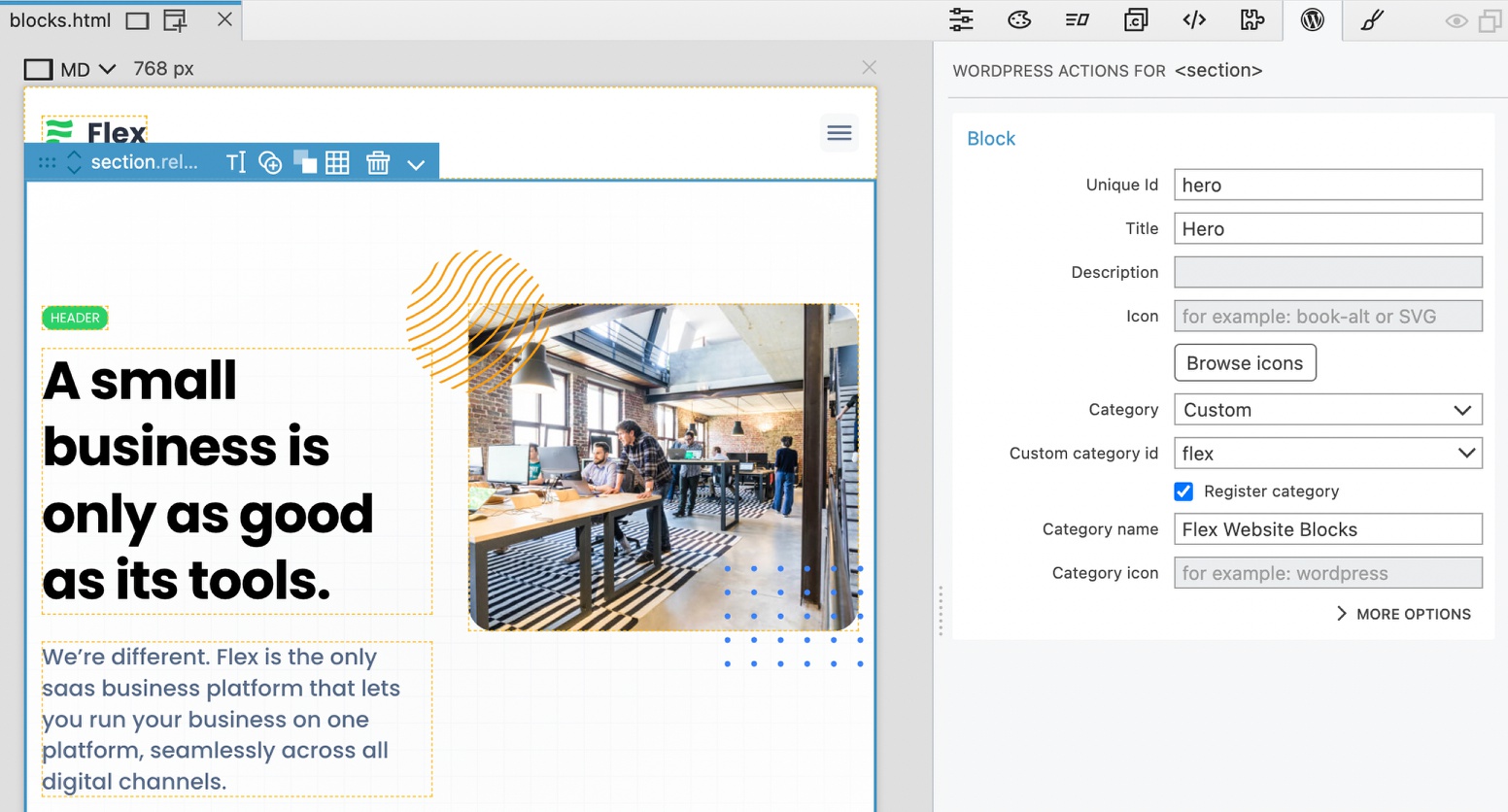Expand more section actions chevron
Image resolution: width=1508 pixels, height=812 pixels.
click(x=416, y=164)
